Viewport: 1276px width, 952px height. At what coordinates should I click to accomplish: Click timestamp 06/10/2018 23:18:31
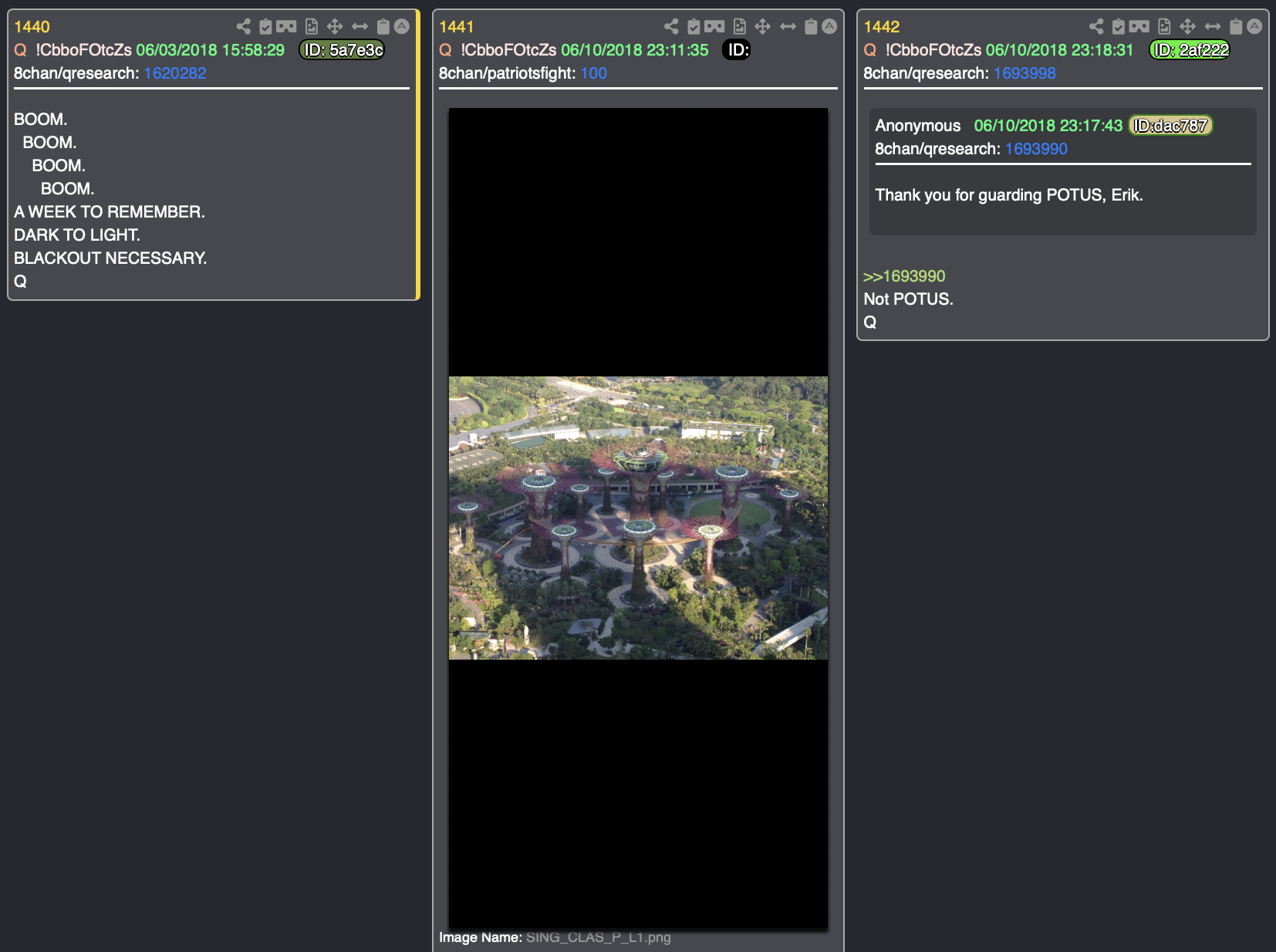pyautogui.click(x=1060, y=50)
